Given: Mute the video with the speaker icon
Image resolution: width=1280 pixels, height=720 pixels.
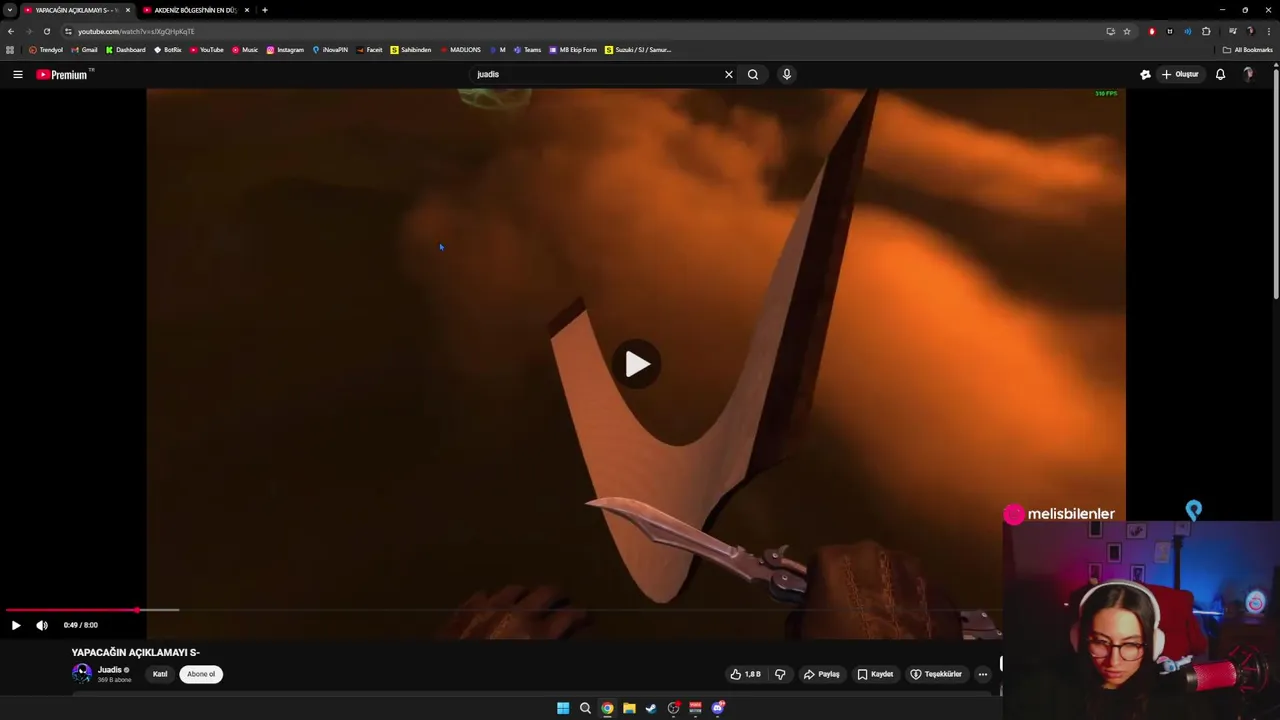Looking at the screenshot, I should (x=42, y=625).
